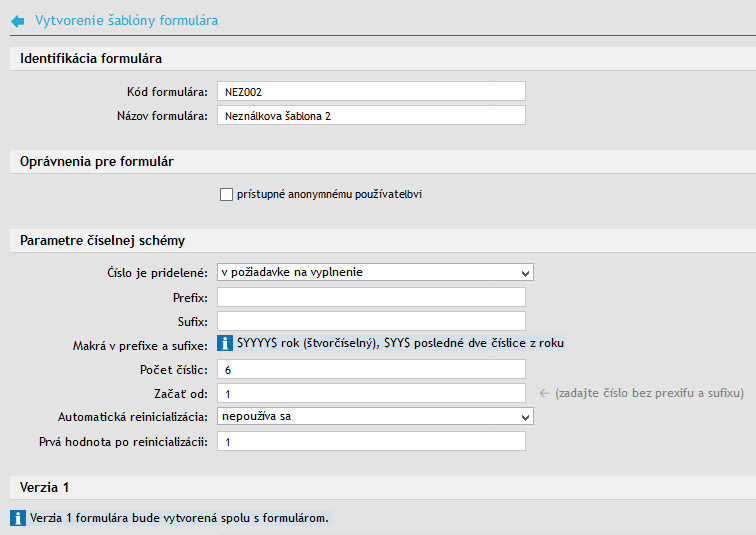Click the 'Sufix' text field
The height and width of the screenshot is (535, 756).
[x=370, y=321]
